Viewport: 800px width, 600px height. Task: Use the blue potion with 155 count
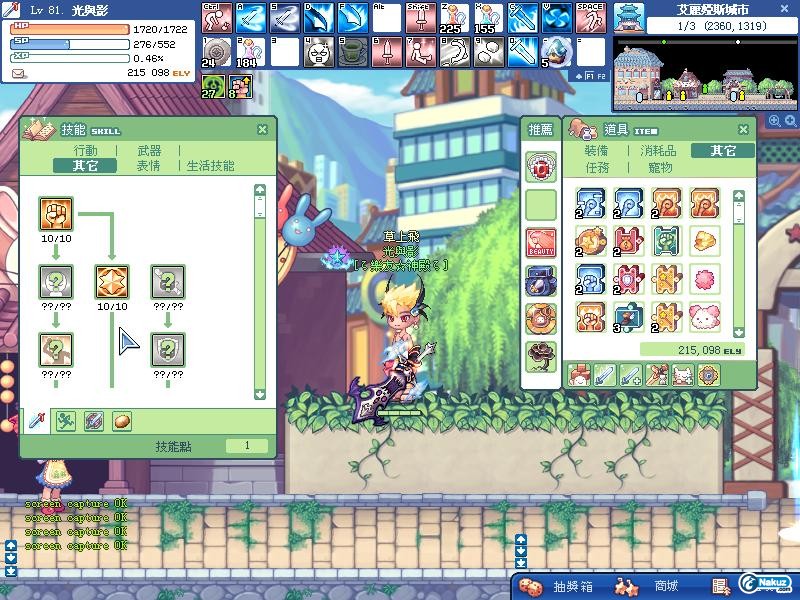[x=489, y=18]
